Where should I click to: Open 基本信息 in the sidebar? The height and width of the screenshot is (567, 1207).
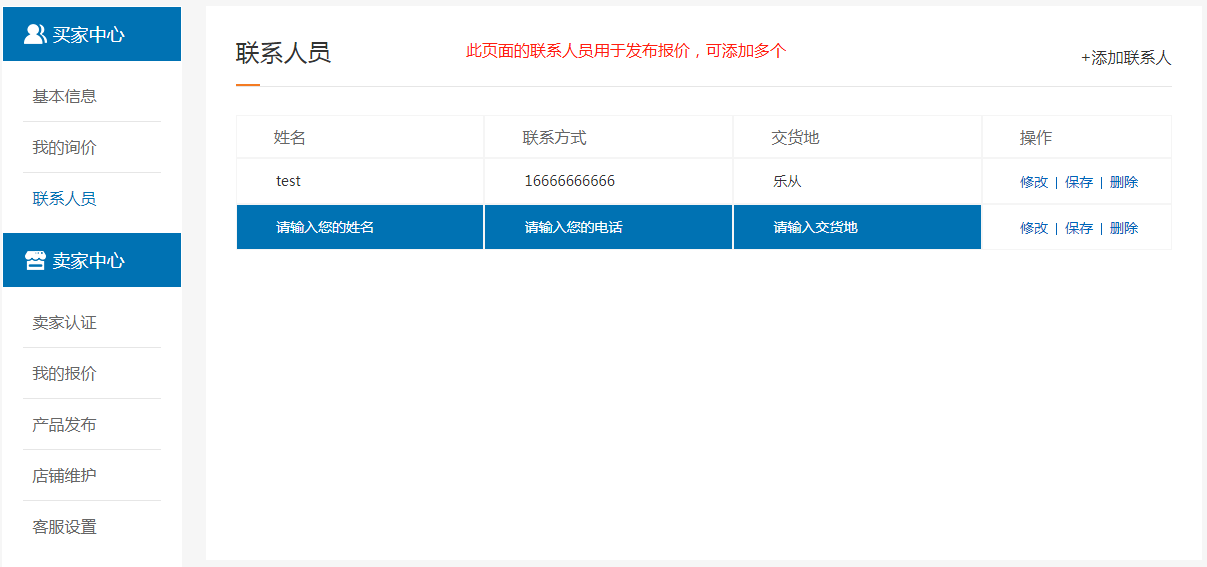(x=64, y=96)
